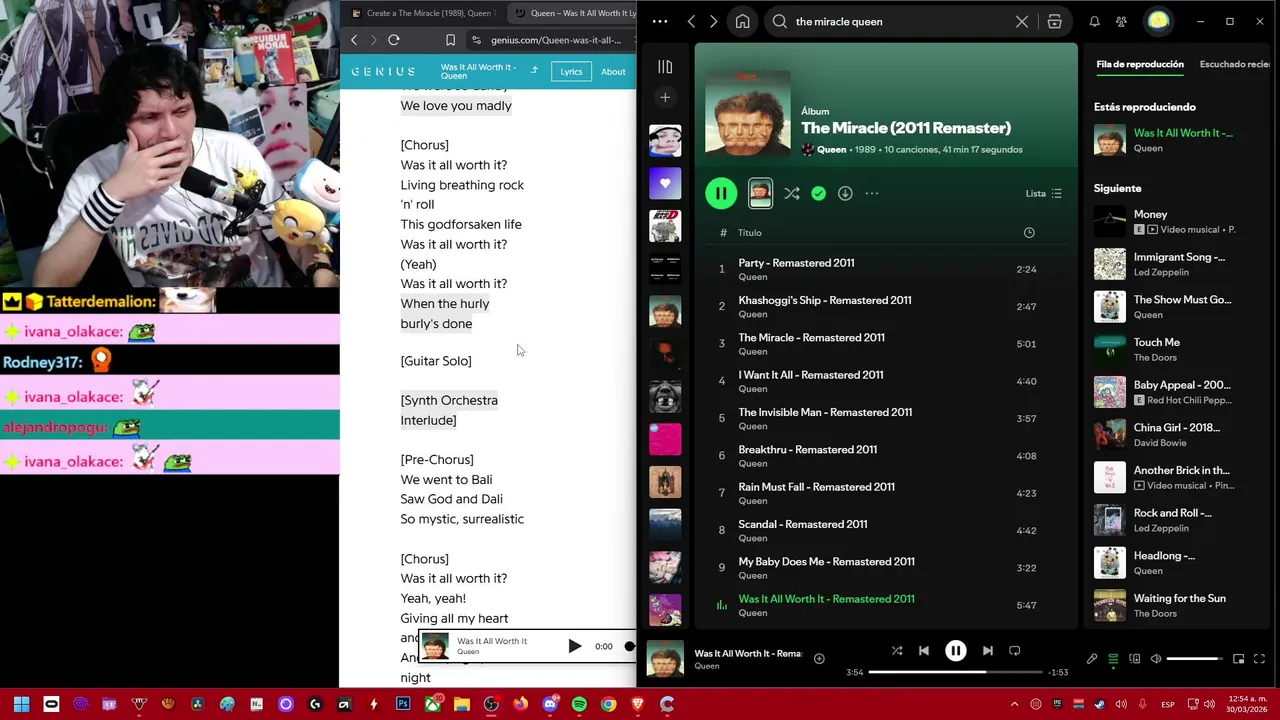Open Connect to a device icon
The height and width of the screenshot is (720, 1280).
click(x=1135, y=659)
